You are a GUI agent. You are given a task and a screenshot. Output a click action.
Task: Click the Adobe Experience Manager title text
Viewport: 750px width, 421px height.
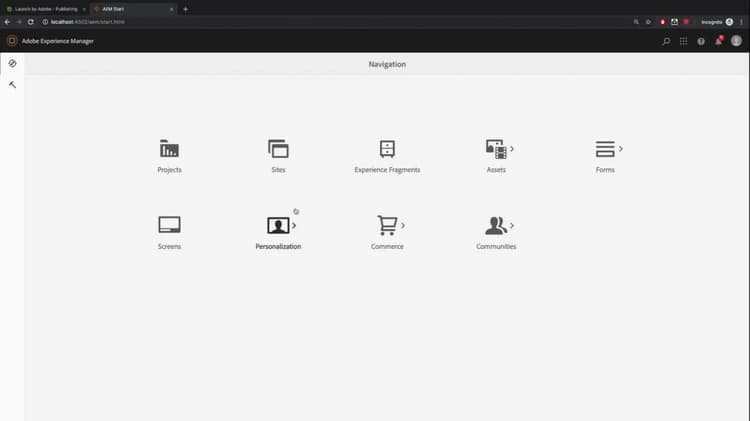[x=57, y=41]
